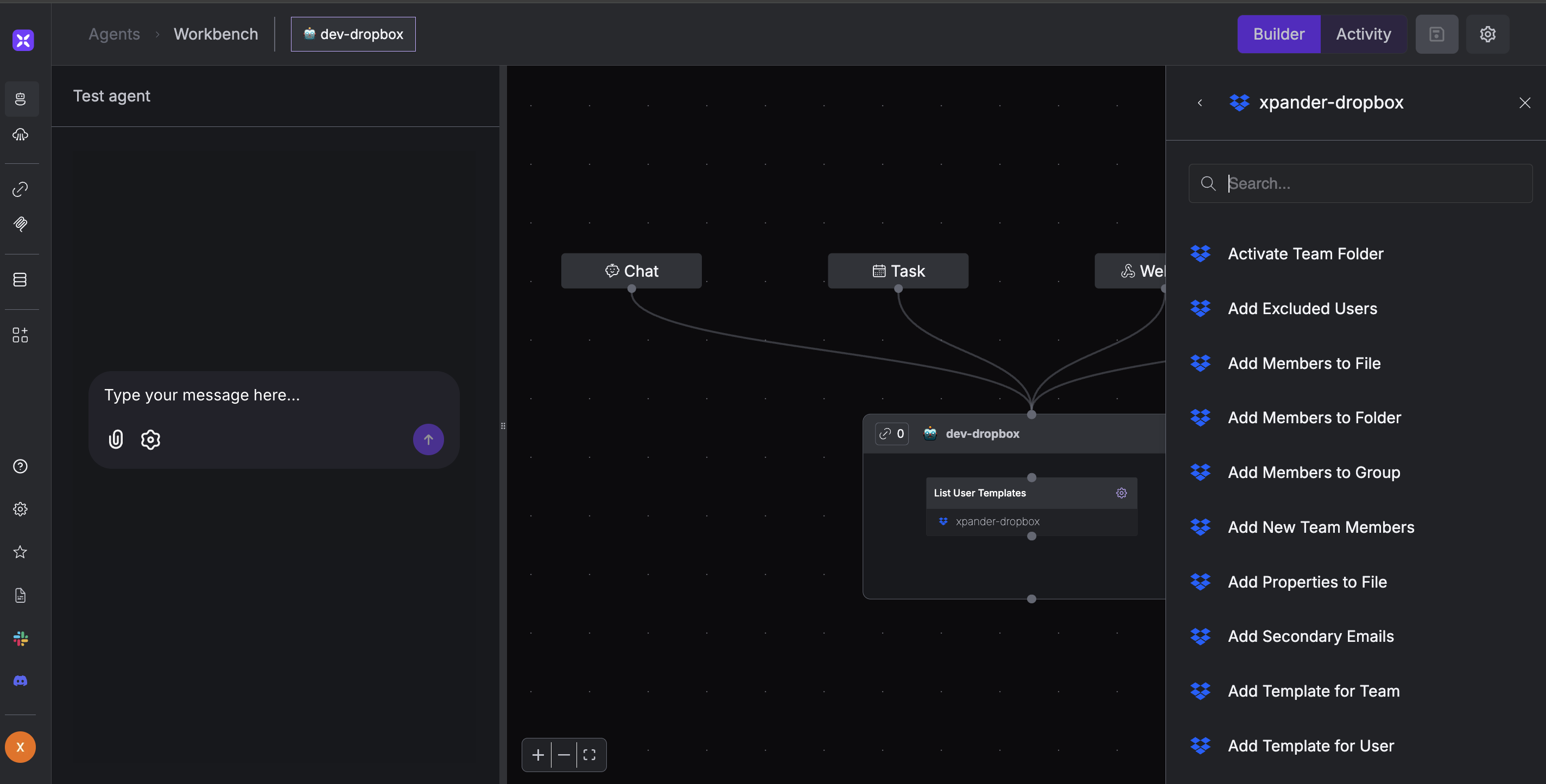The height and width of the screenshot is (784, 1546).
Task: Click the Agents breadcrumb link
Action: [x=114, y=34]
